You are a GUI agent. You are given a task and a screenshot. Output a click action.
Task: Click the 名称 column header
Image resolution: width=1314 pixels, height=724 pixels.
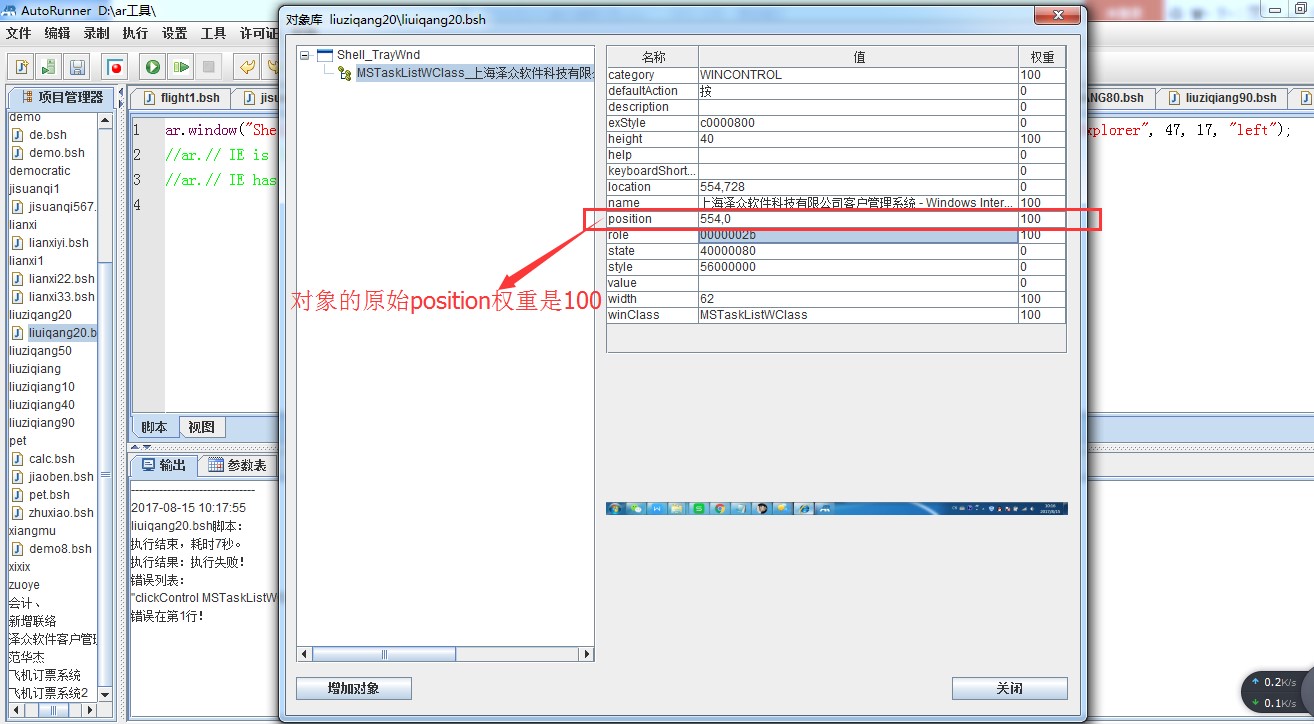[652, 57]
